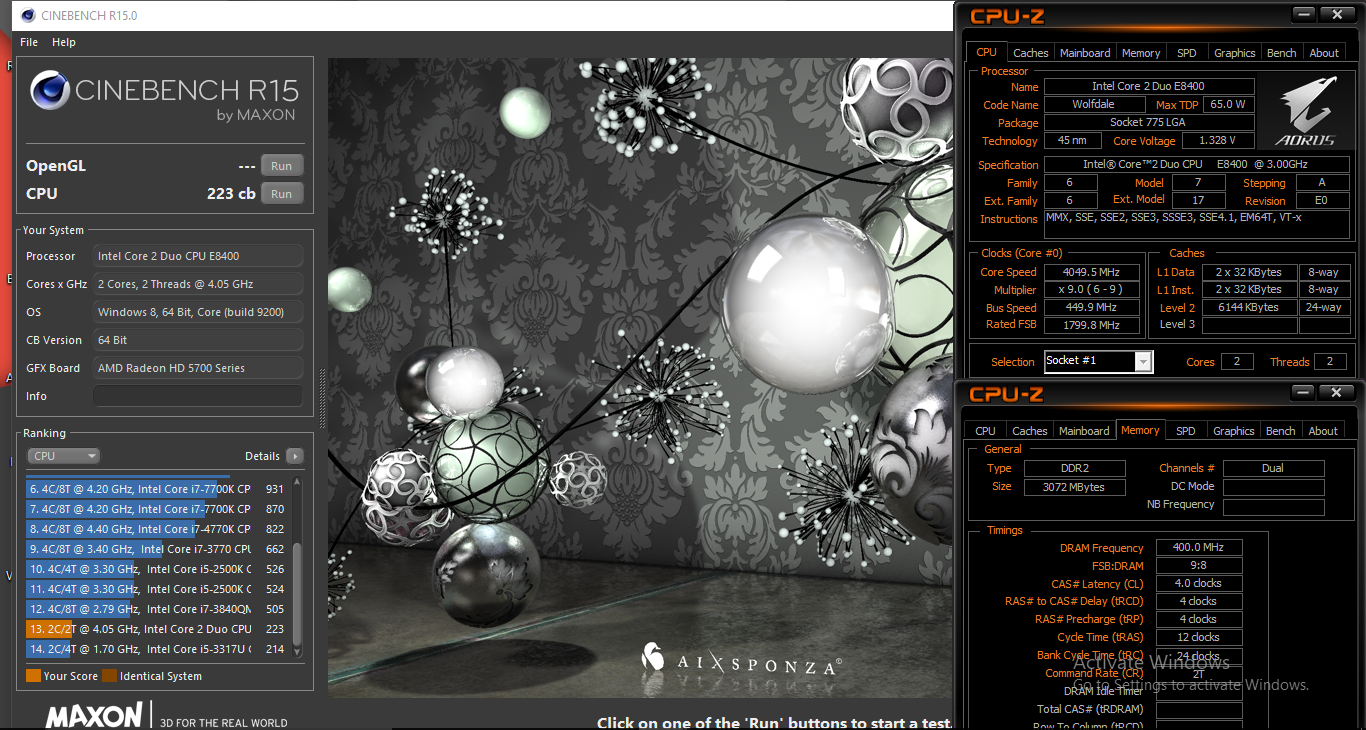Click CAS# Latency value 4.0 clocks
Screen dimensions: 1366x730
[1199, 584]
